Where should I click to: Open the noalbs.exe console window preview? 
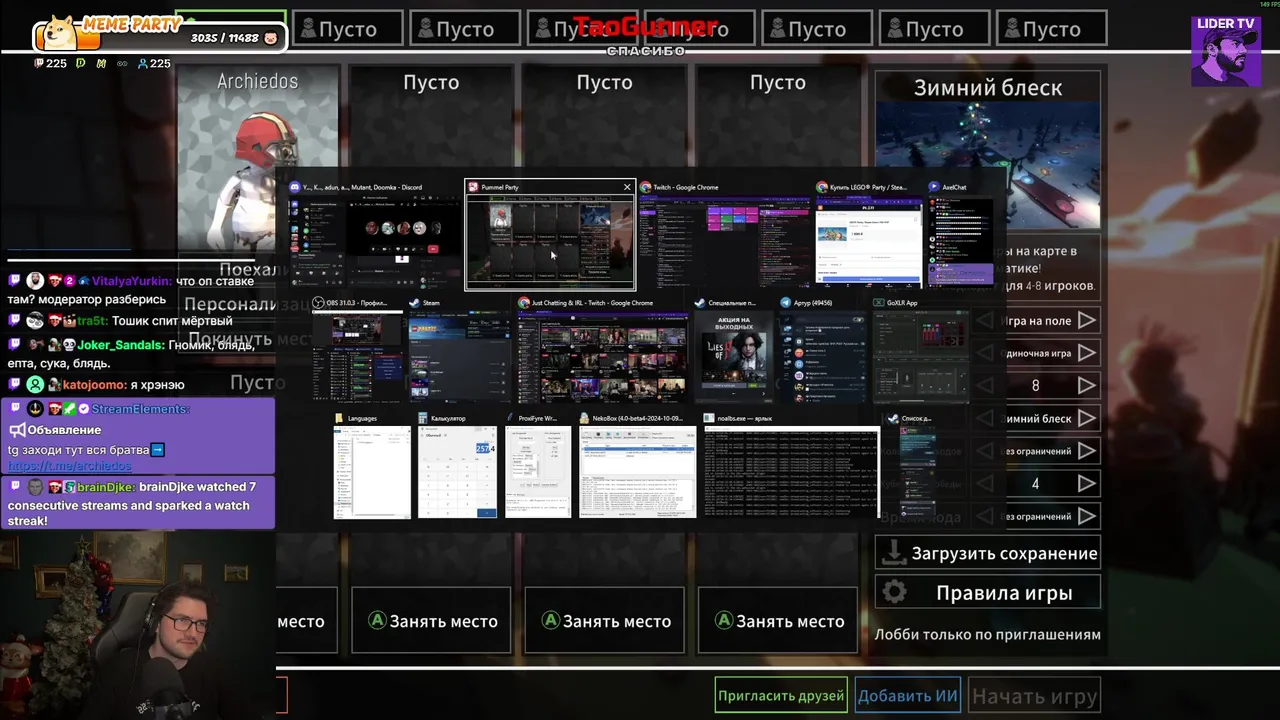[x=791, y=472]
